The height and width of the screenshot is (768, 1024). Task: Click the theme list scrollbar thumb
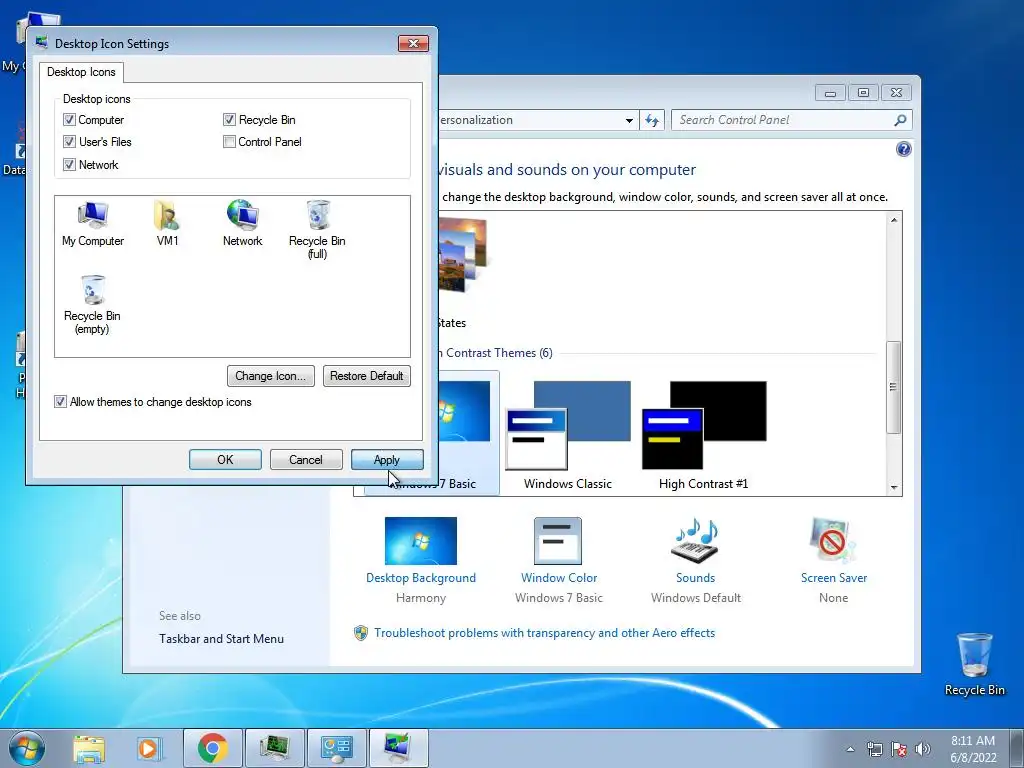coord(893,387)
